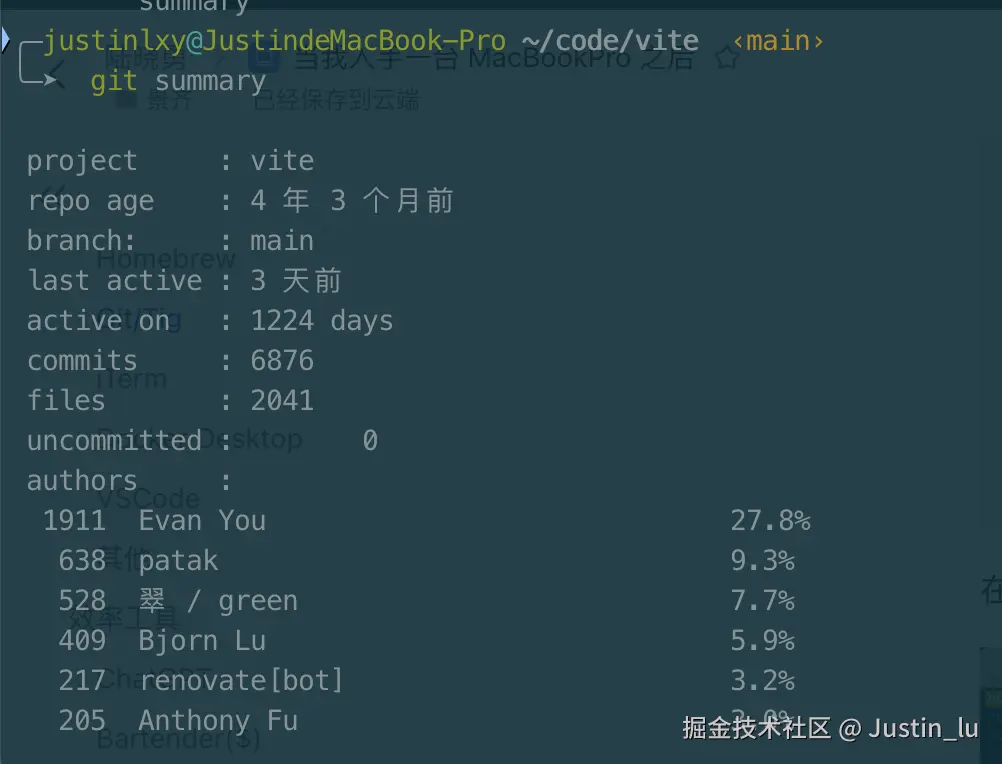Click the faint star favorite icon behind the terminal
This screenshot has height=764, width=1002.
point(727,59)
